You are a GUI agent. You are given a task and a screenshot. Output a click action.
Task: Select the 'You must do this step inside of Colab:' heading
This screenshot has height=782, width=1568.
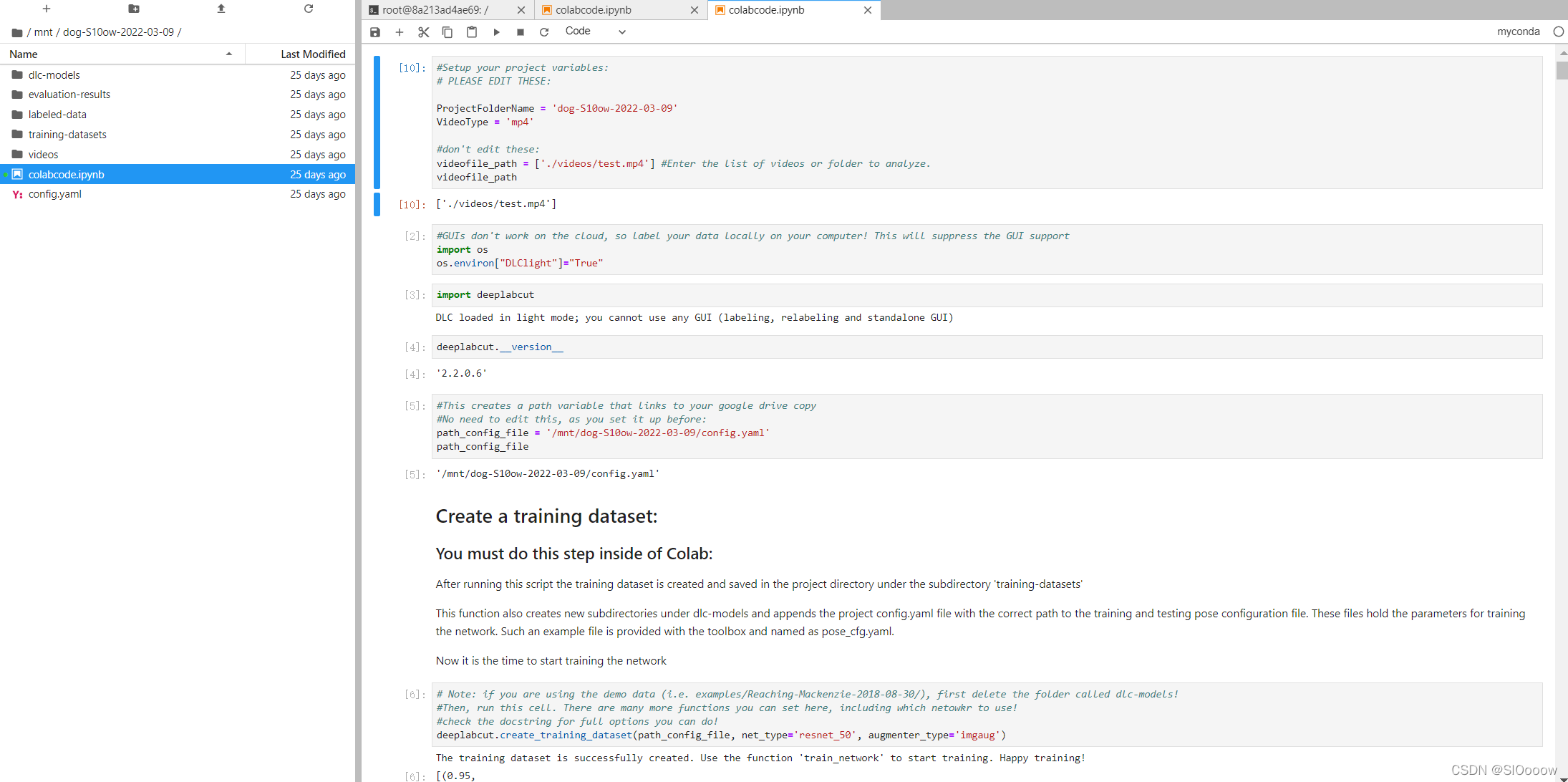click(574, 554)
